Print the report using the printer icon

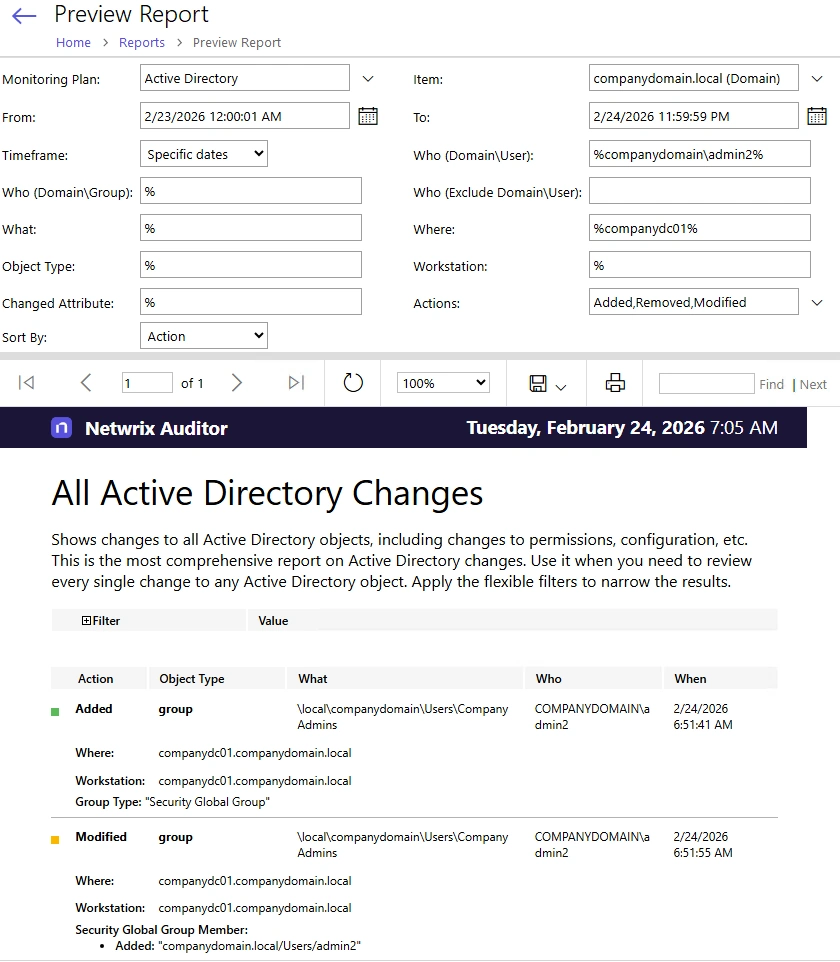tap(615, 383)
